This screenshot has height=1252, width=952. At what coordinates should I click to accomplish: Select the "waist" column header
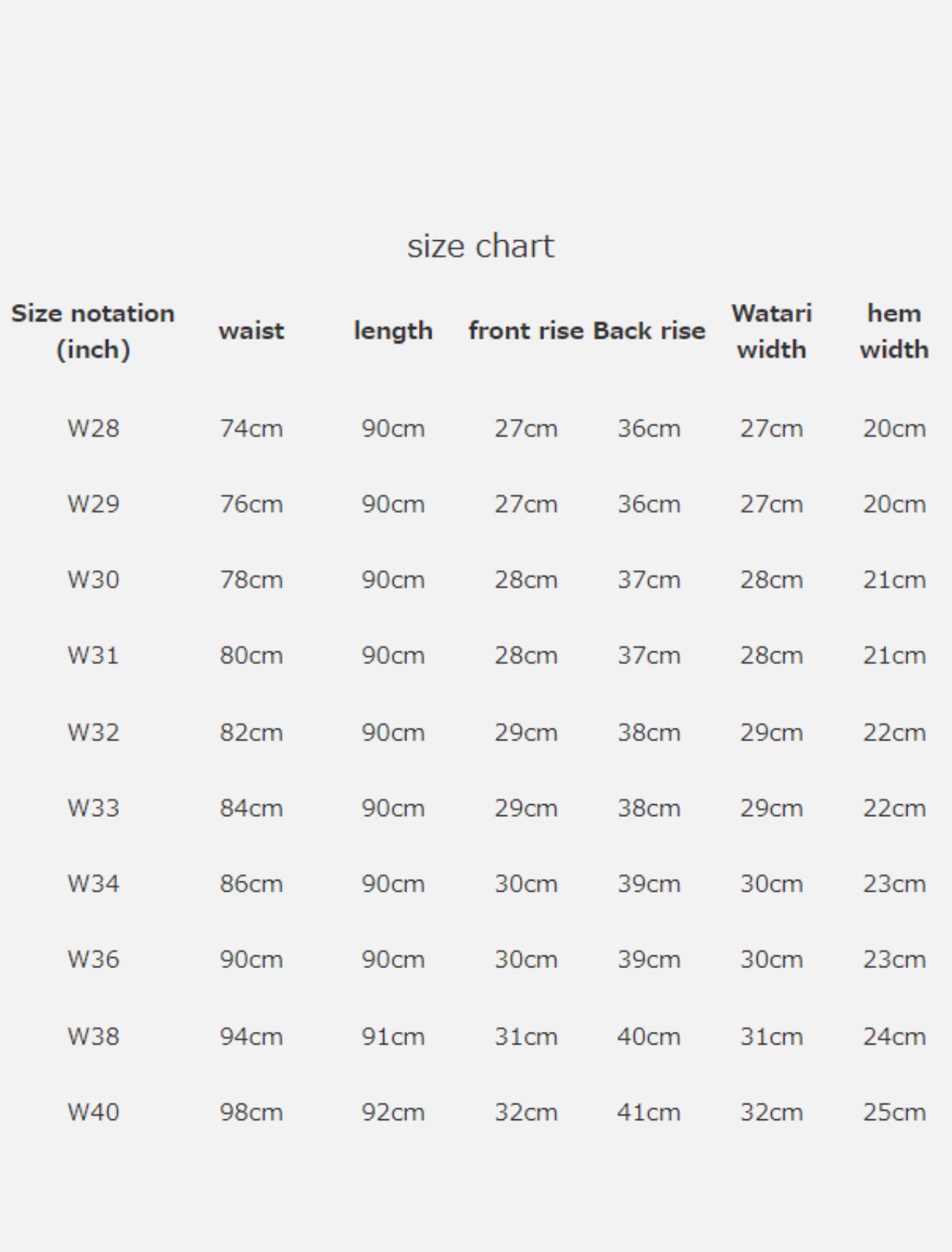point(251,331)
